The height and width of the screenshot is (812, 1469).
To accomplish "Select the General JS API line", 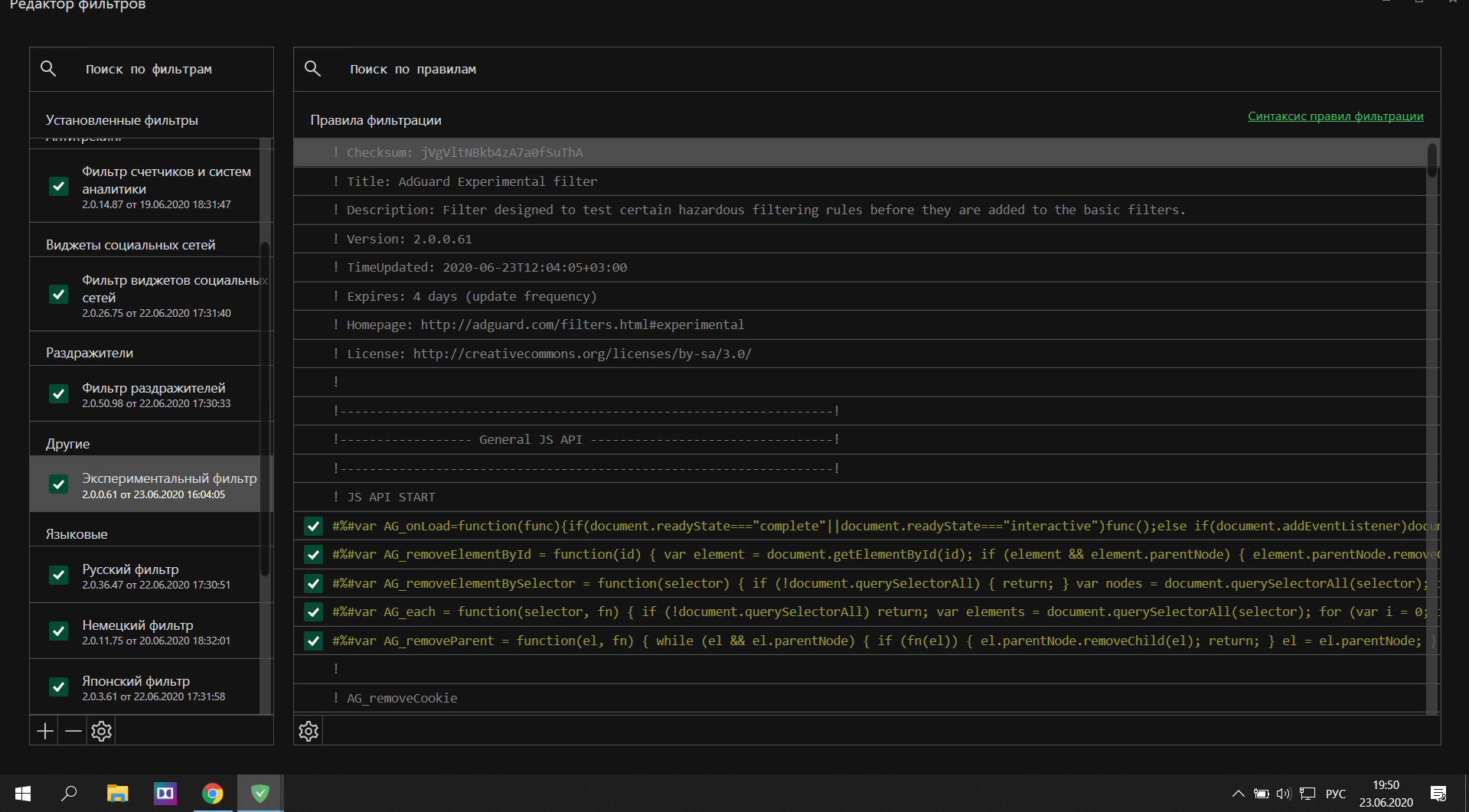I will point(860,439).
